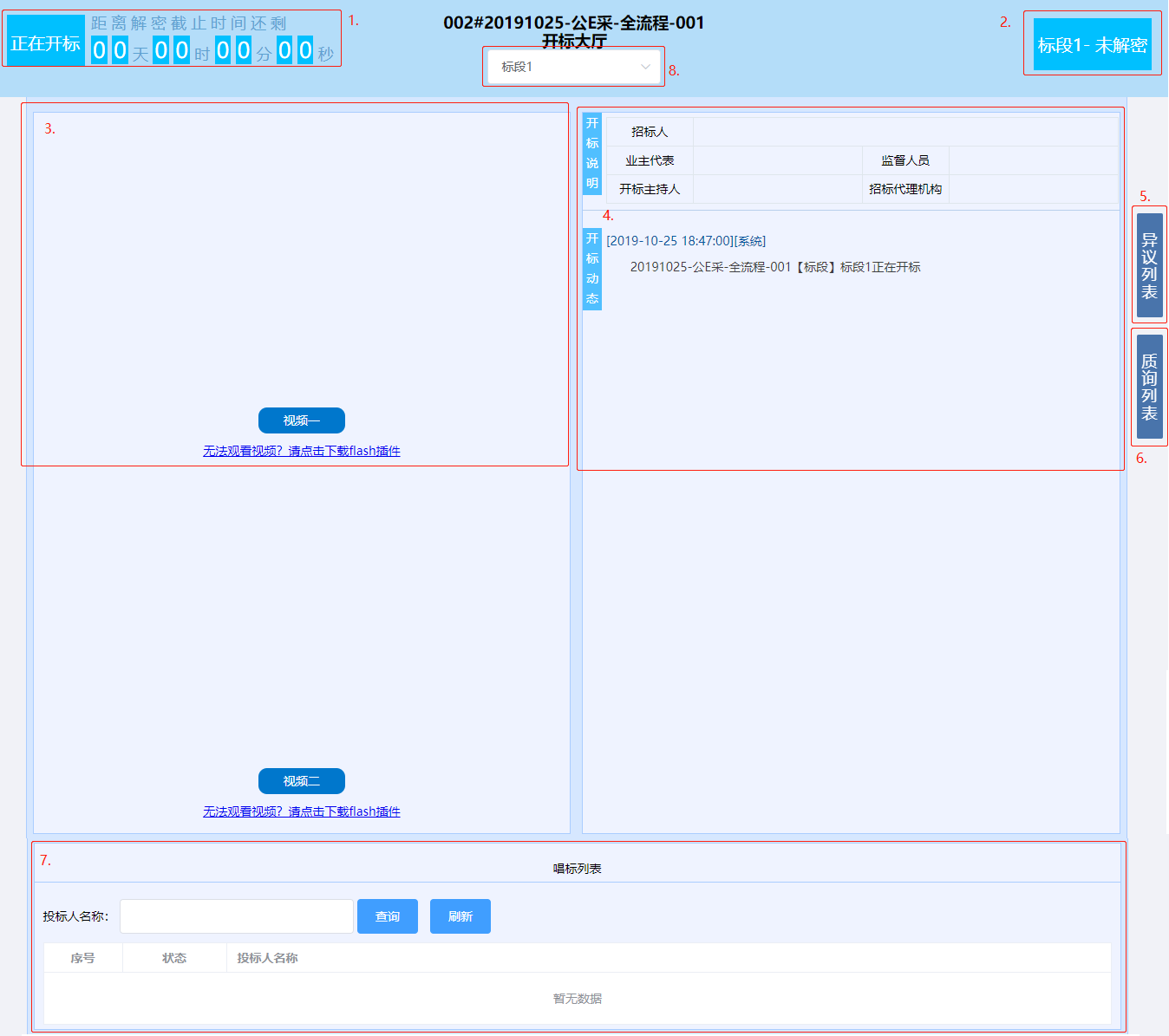This screenshot has width=1169, height=1036.
Task: Open the 质询列表 side tab
Action: coord(1149,387)
